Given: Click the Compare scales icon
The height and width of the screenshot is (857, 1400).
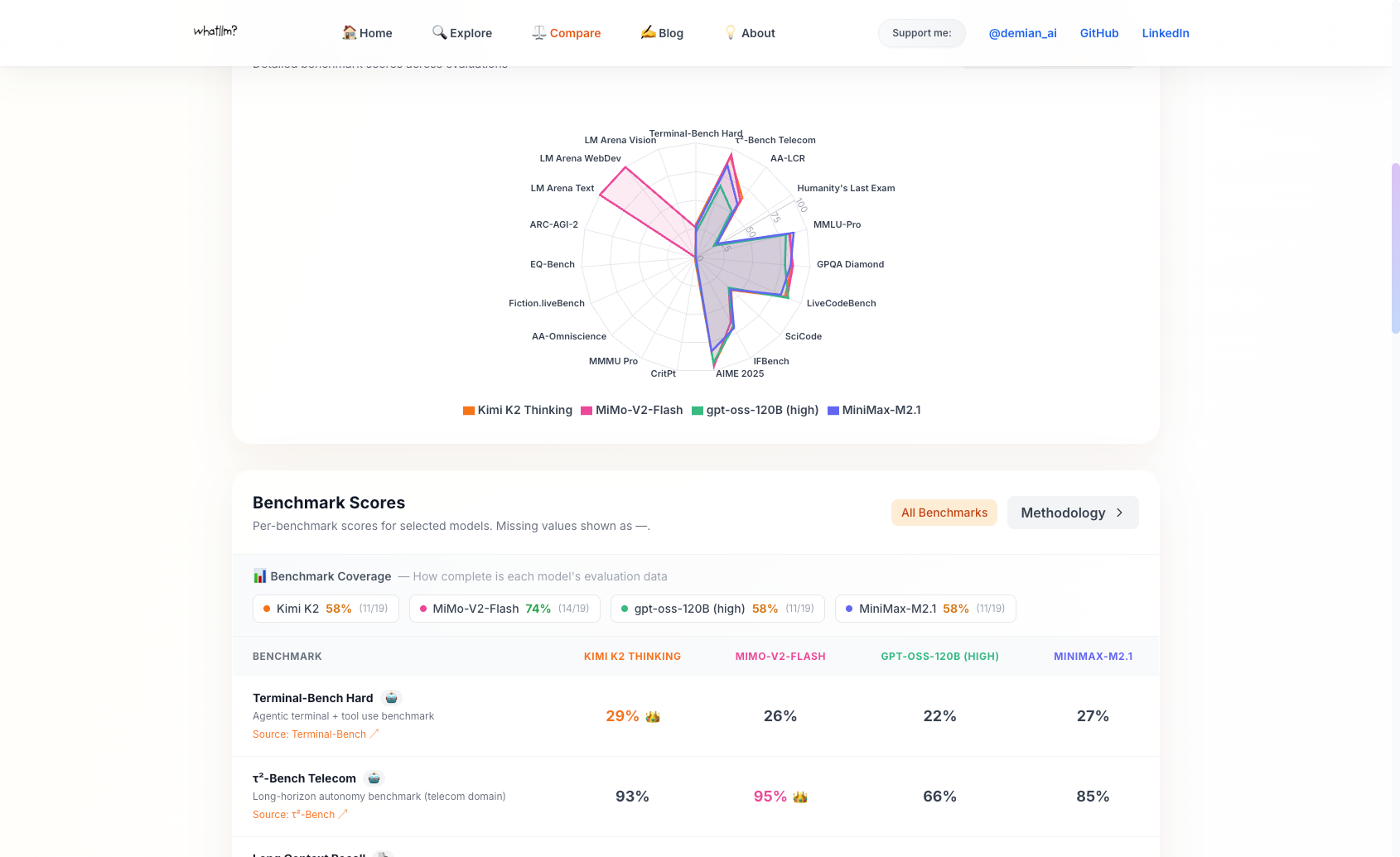Looking at the screenshot, I should tap(538, 32).
